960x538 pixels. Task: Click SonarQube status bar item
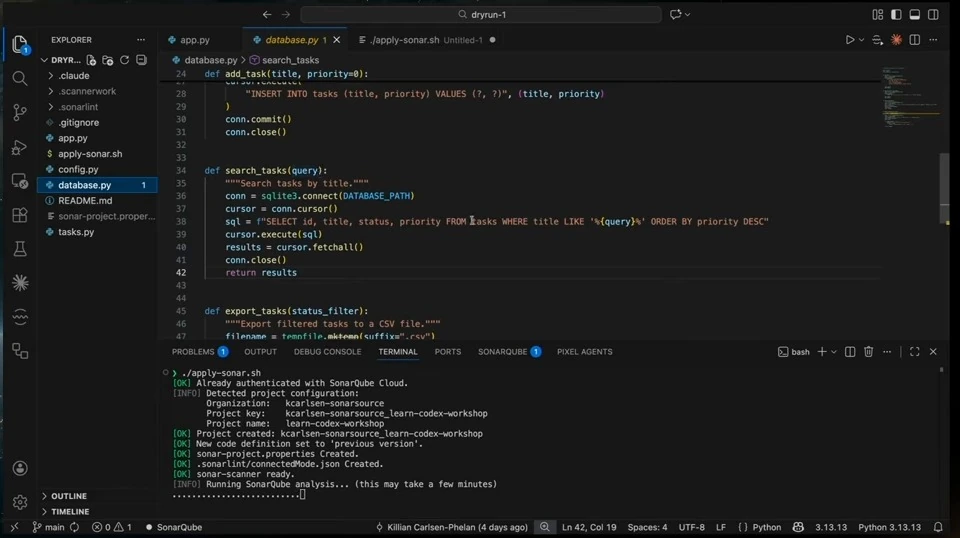(x=173, y=527)
